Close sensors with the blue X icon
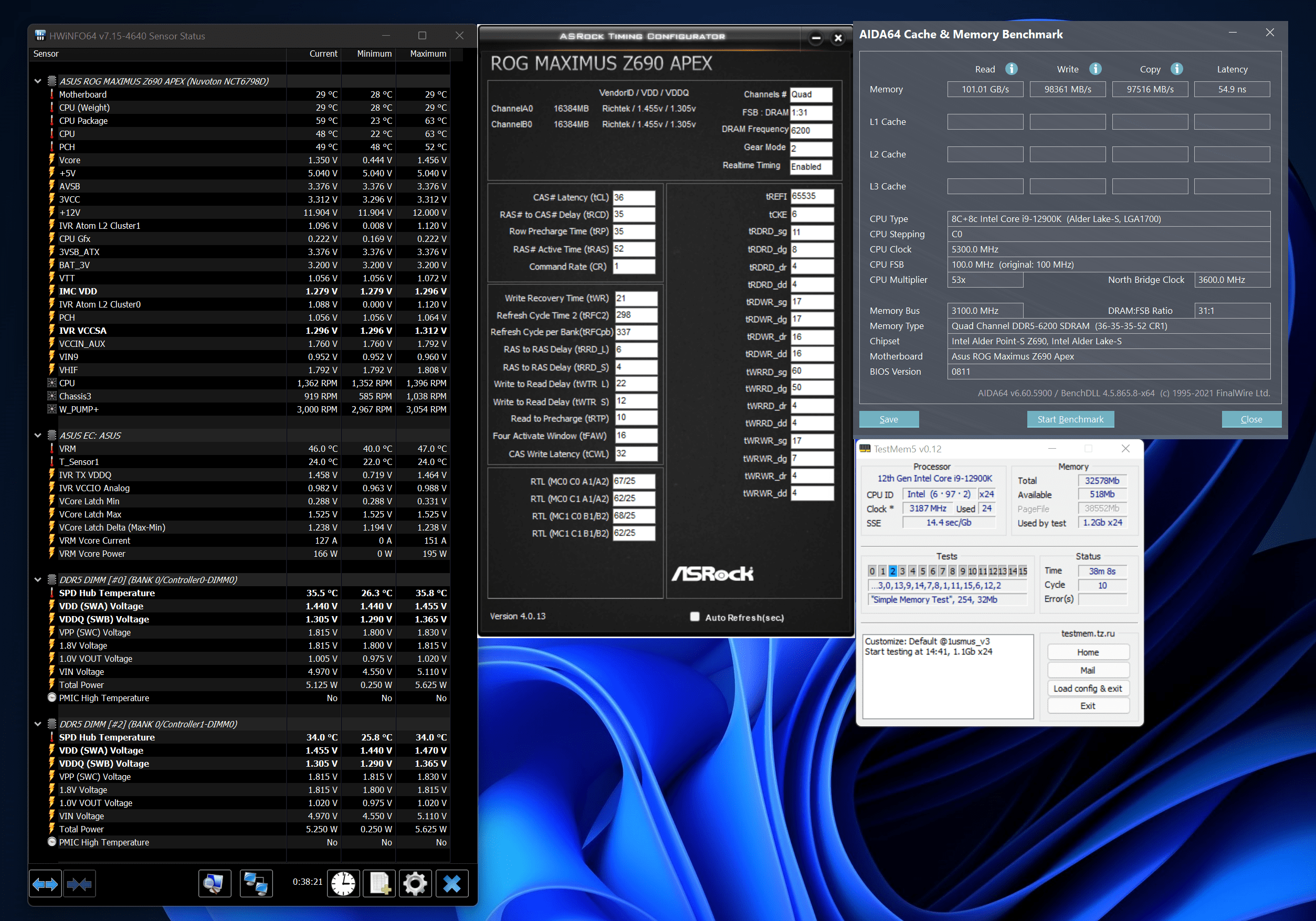 coord(451,884)
